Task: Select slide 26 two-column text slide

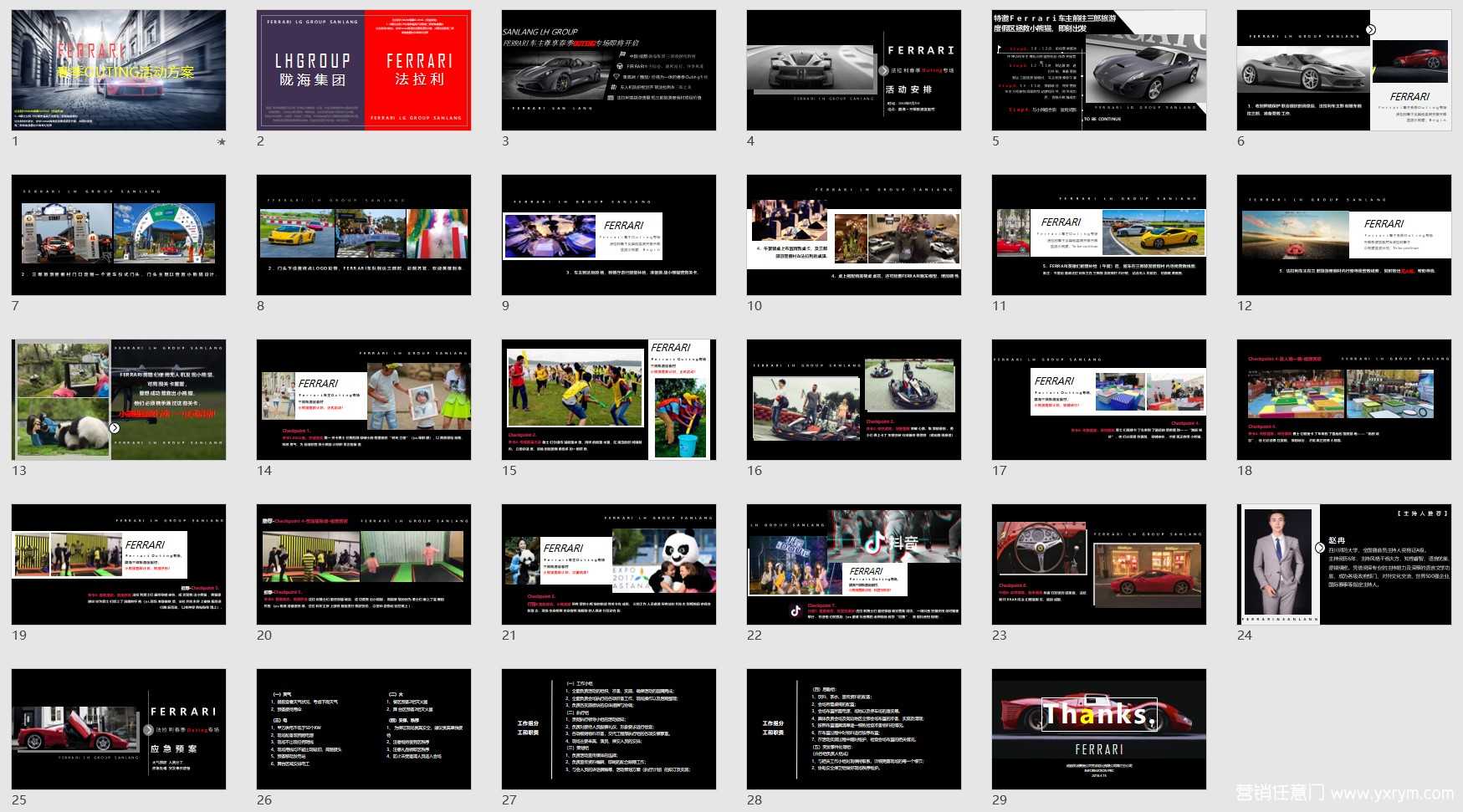Action: click(x=364, y=729)
